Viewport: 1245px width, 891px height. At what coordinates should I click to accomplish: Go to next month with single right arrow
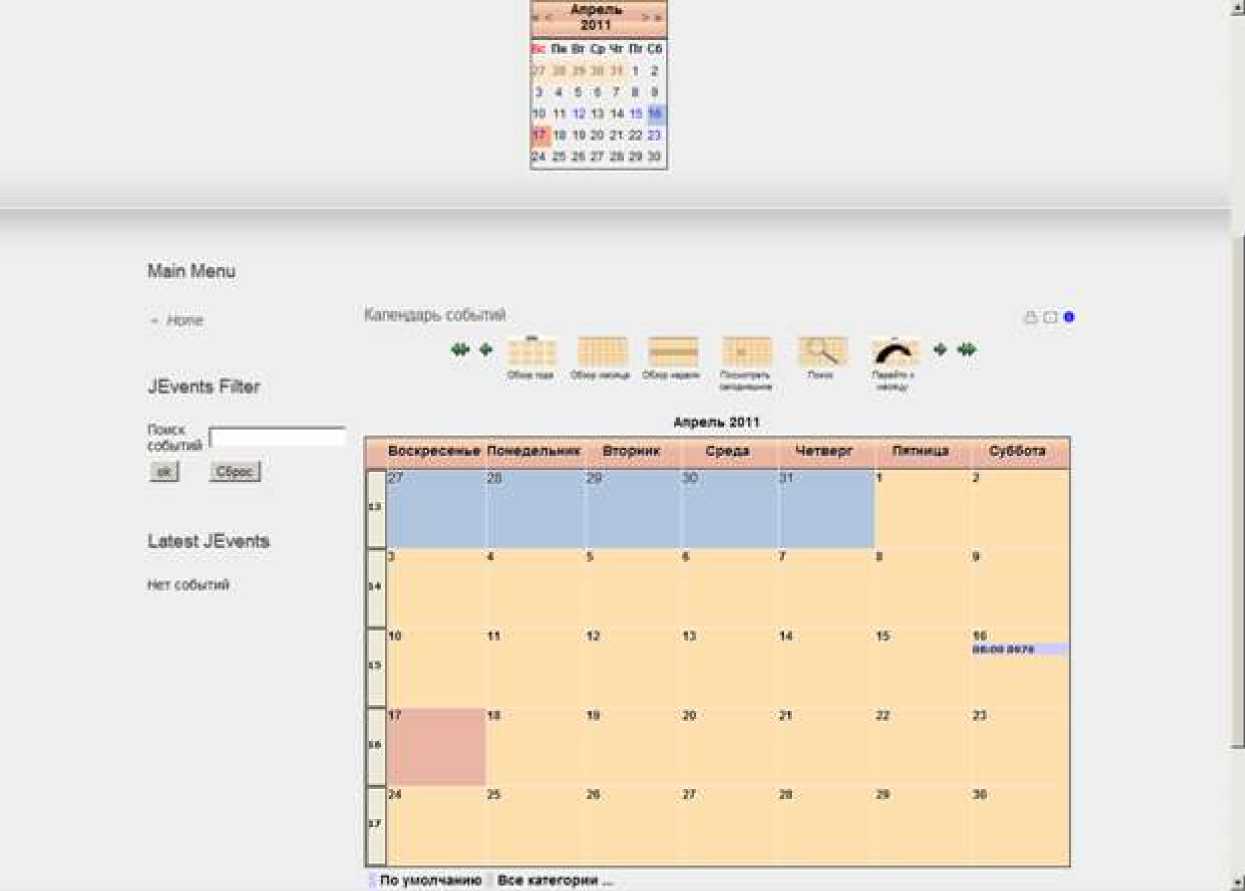[940, 349]
